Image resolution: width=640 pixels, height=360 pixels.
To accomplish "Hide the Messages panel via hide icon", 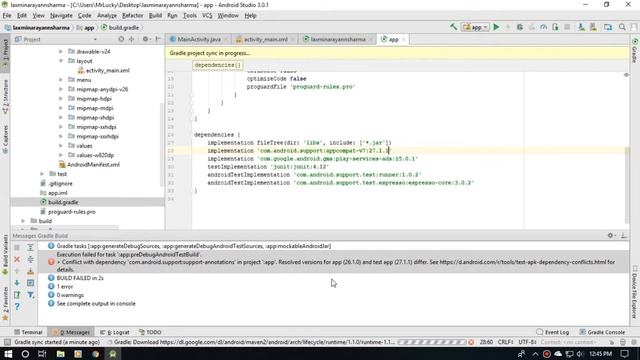I will pos(623,236).
